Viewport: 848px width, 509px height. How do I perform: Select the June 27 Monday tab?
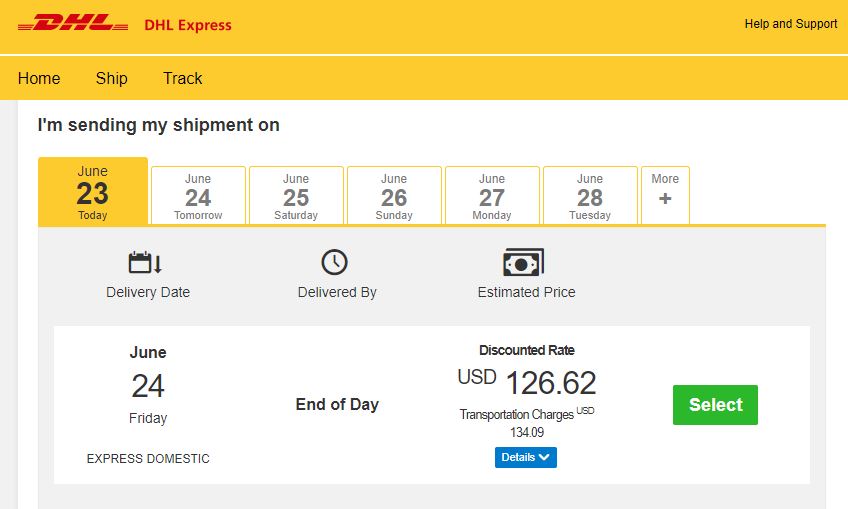tap(492, 196)
